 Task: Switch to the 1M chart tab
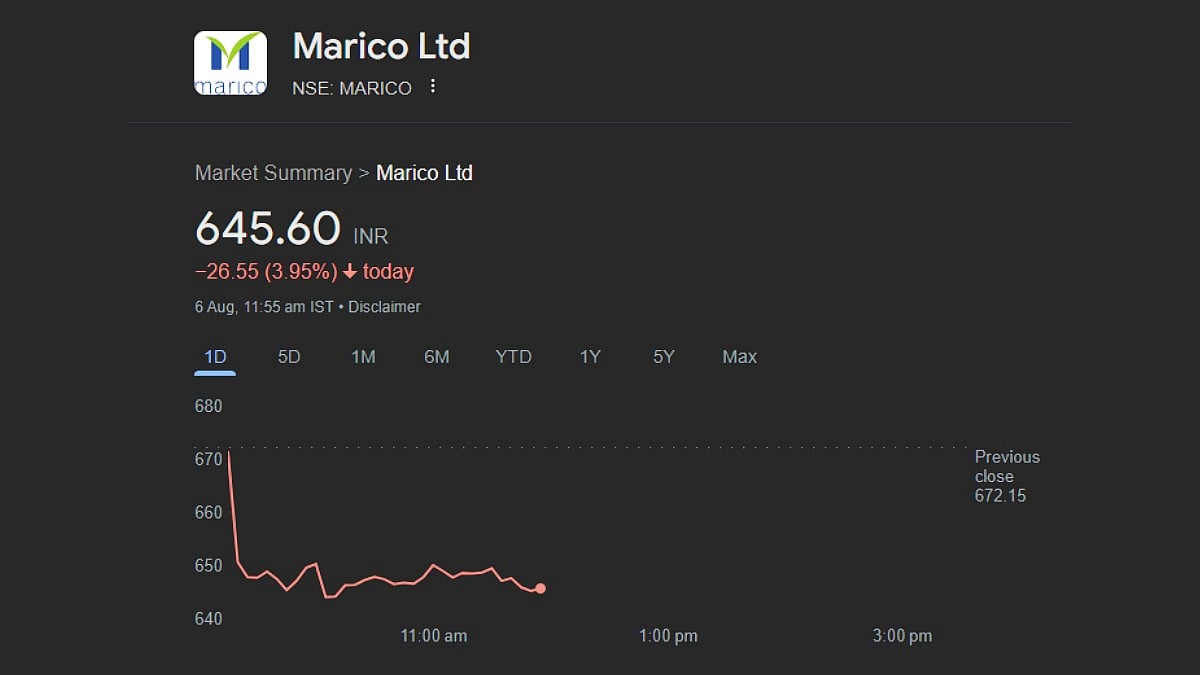pyautogui.click(x=363, y=357)
